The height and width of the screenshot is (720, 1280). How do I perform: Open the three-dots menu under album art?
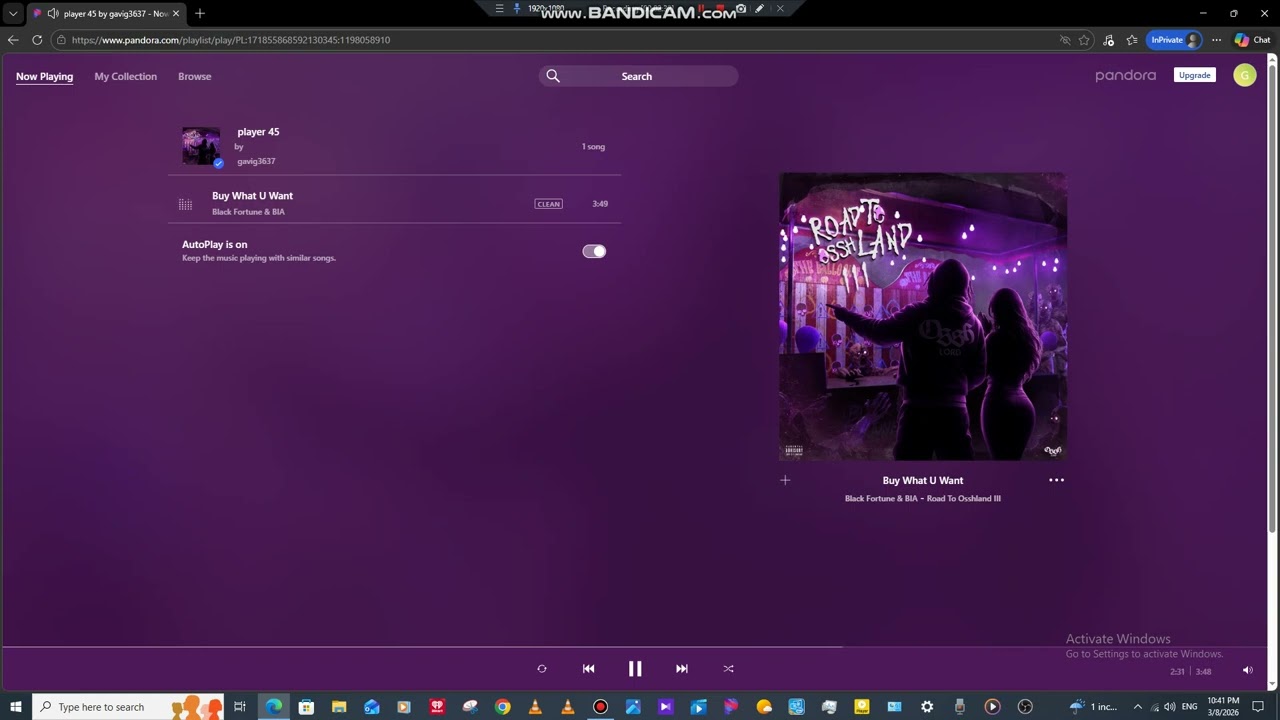[x=1056, y=480]
